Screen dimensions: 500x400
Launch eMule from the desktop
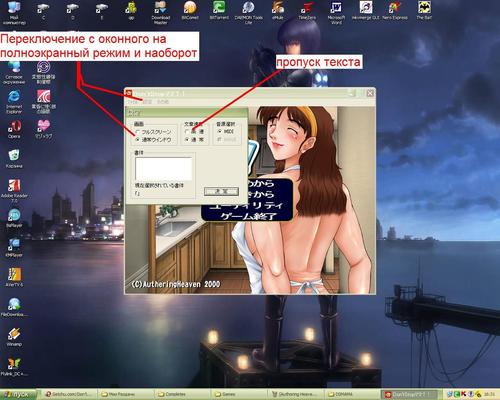tap(278, 11)
